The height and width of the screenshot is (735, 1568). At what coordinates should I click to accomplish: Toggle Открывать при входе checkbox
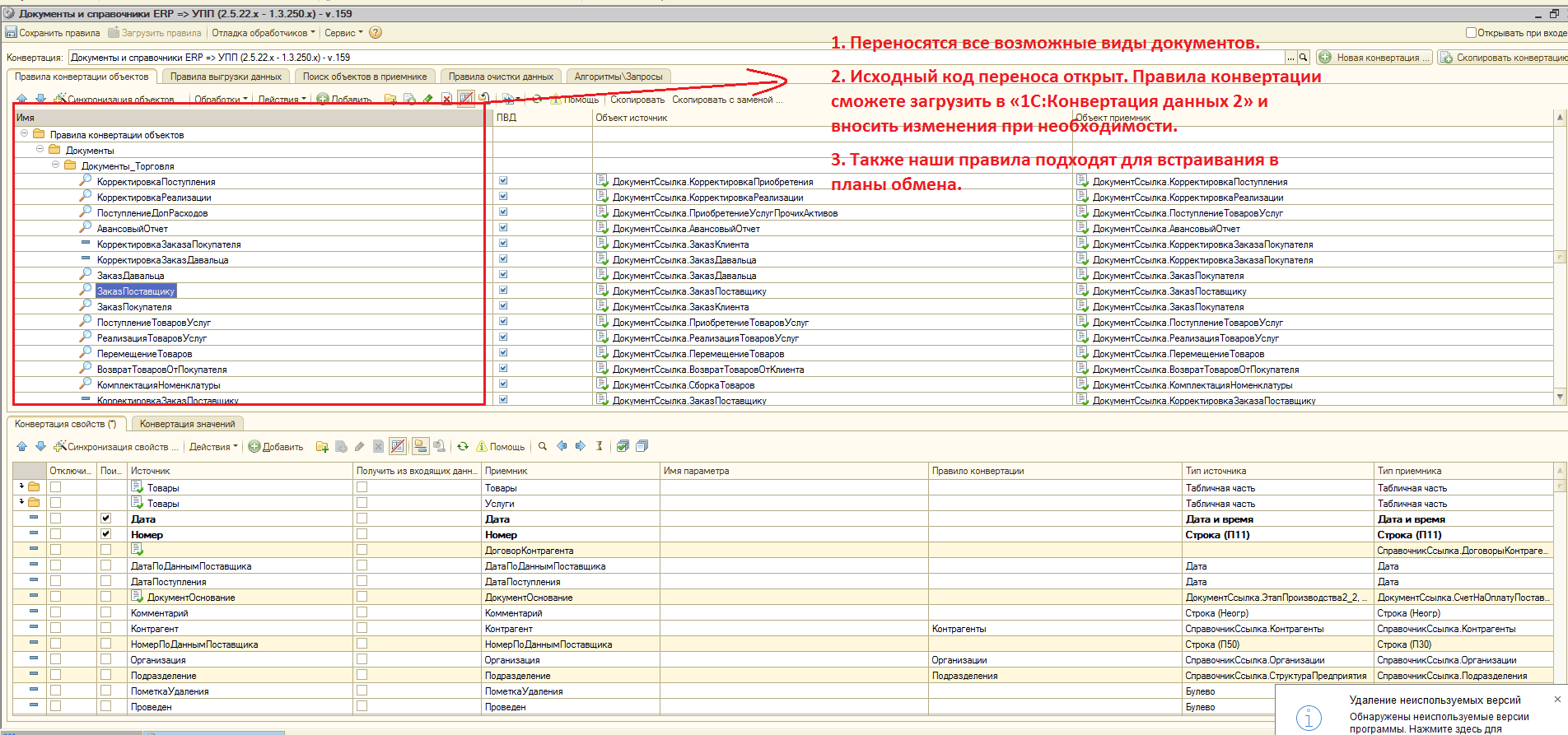click(x=1471, y=33)
